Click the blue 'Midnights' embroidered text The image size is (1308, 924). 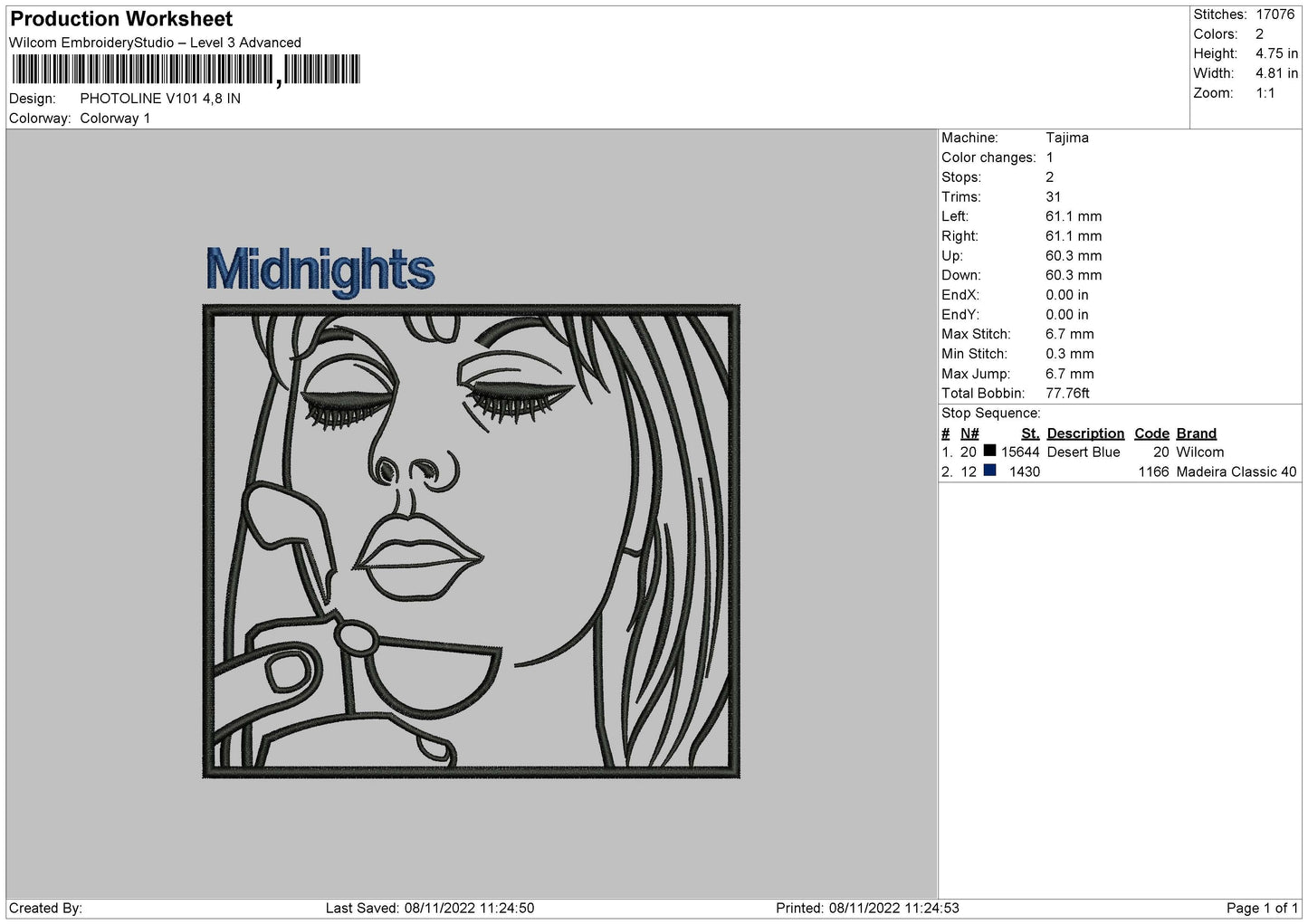pyautogui.click(x=320, y=271)
